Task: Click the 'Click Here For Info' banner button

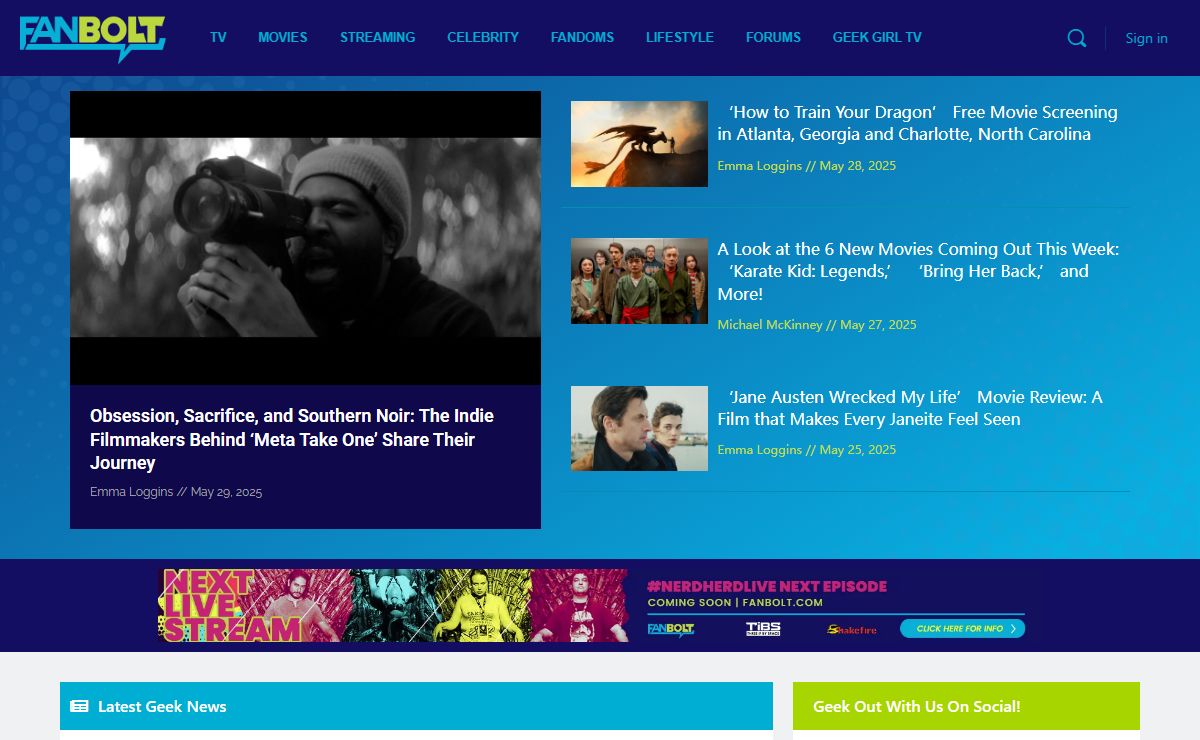Action: click(x=962, y=629)
